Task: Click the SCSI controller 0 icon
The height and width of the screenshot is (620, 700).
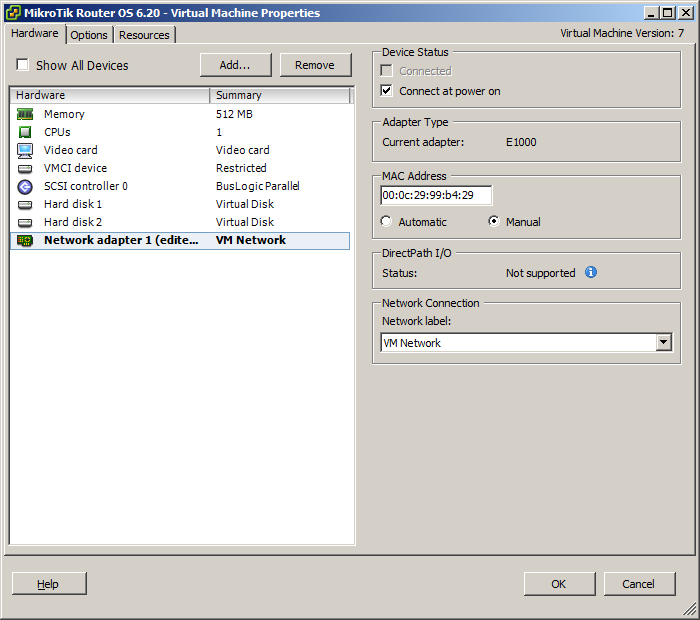Action: 25,187
